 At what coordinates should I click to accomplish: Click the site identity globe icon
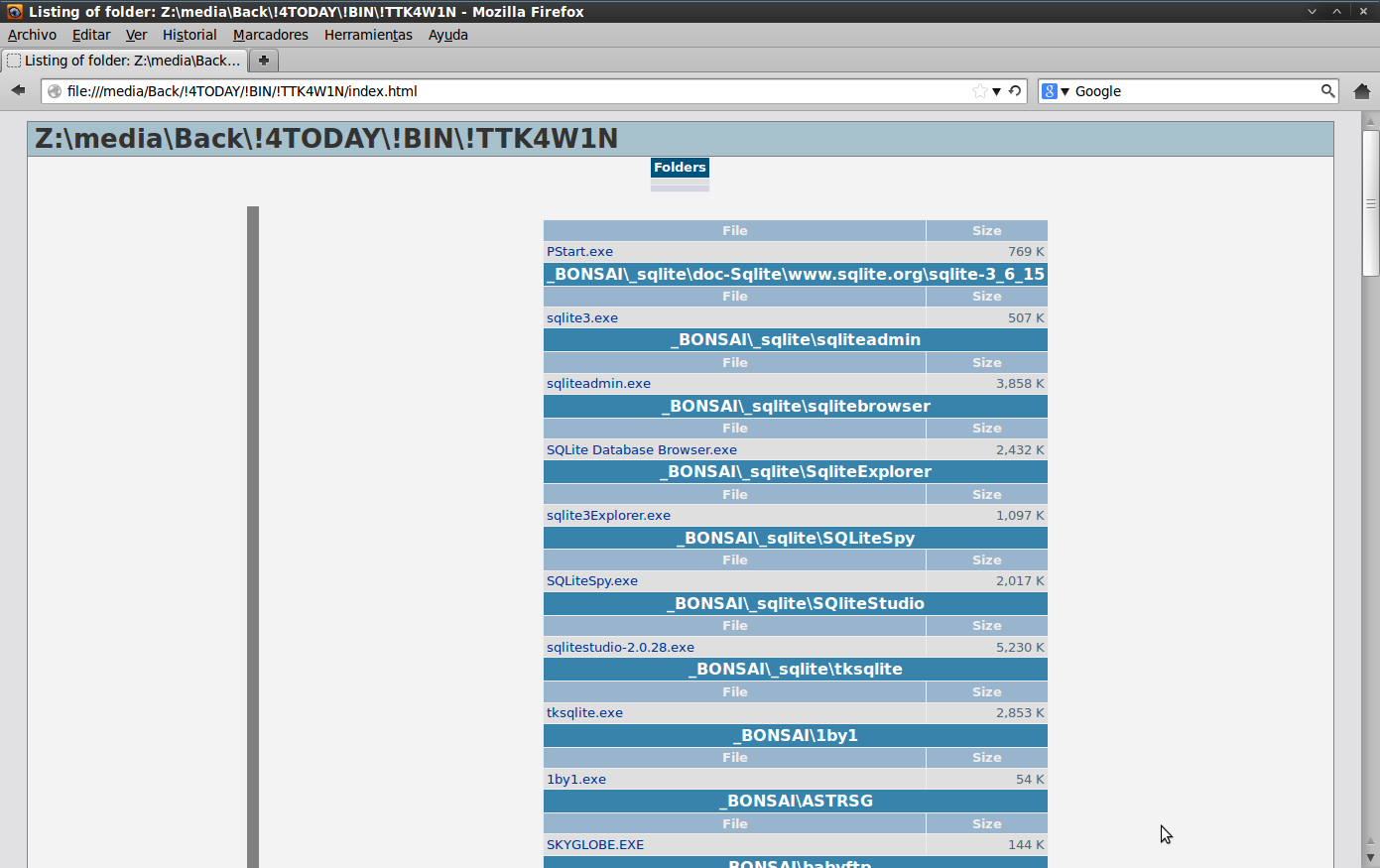pyautogui.click(x=55, y=91)
